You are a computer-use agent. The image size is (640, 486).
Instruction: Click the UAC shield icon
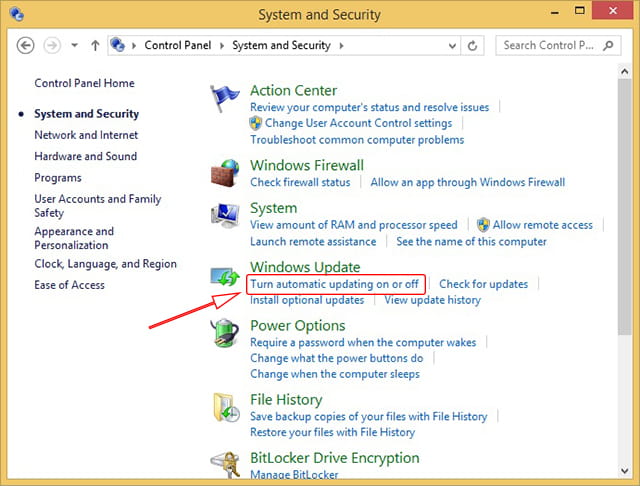point(256,123)
